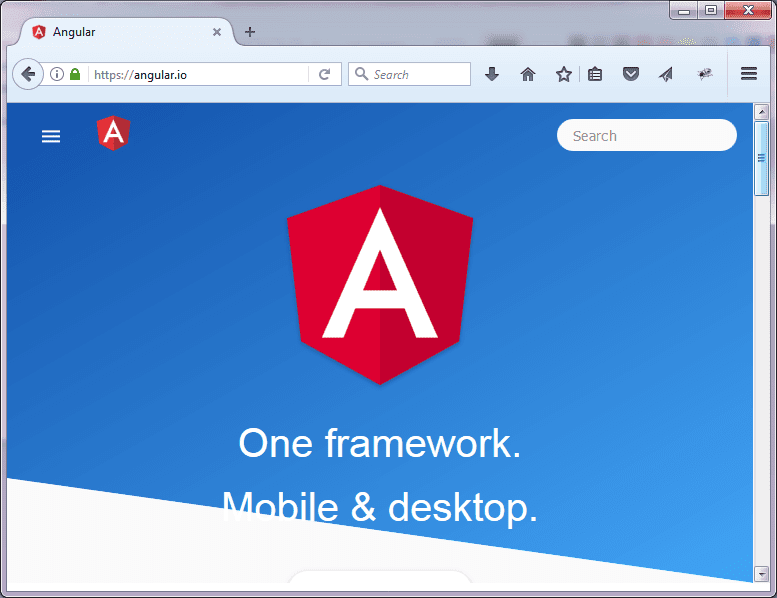Click the scrollbar up arrow

coord(761,112)
